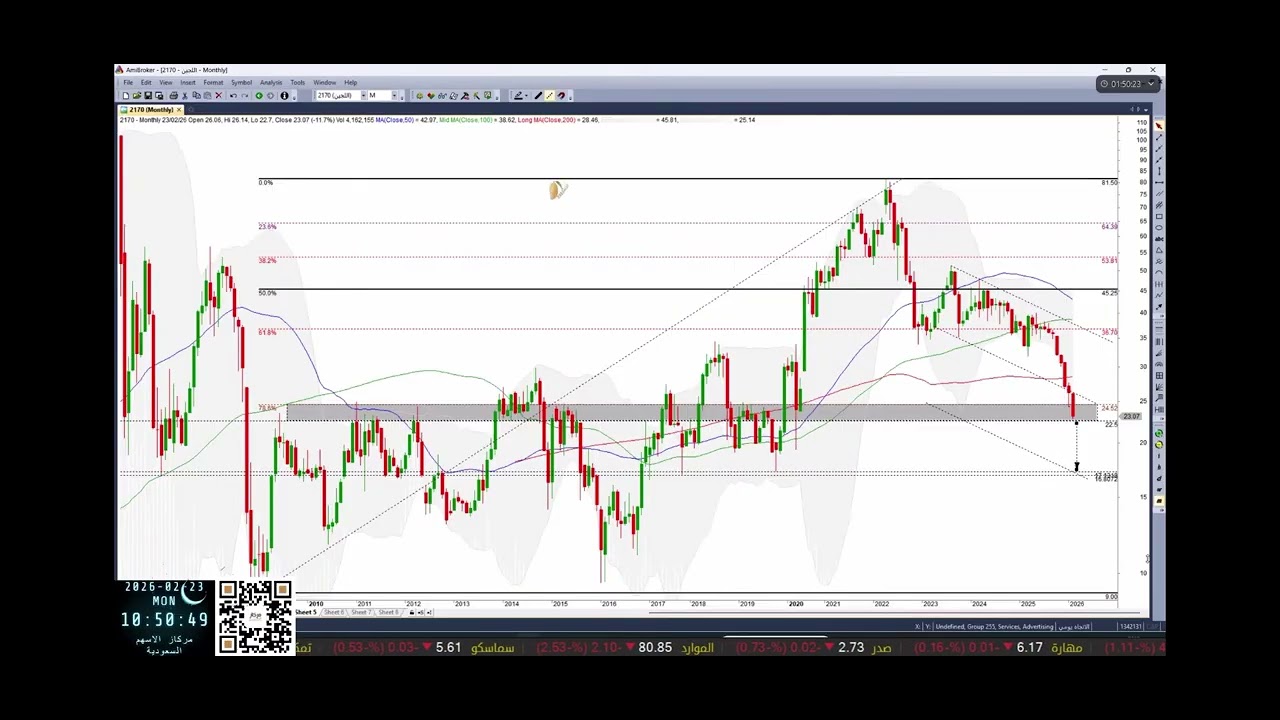Image resolution: width=1280 pixels, height=720 pixels.
Task: Click the red snap magnet icon
Action: coord(561,95)
